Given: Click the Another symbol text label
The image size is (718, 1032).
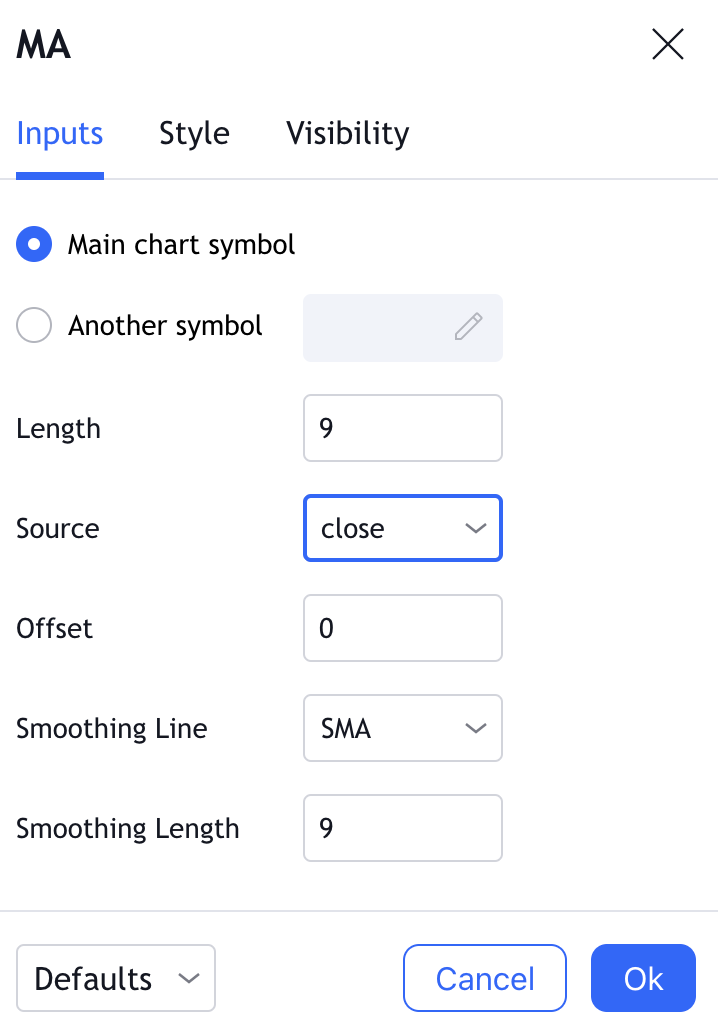Looking at the screenshot, I should pyautogui.click(x=165, y=326).
